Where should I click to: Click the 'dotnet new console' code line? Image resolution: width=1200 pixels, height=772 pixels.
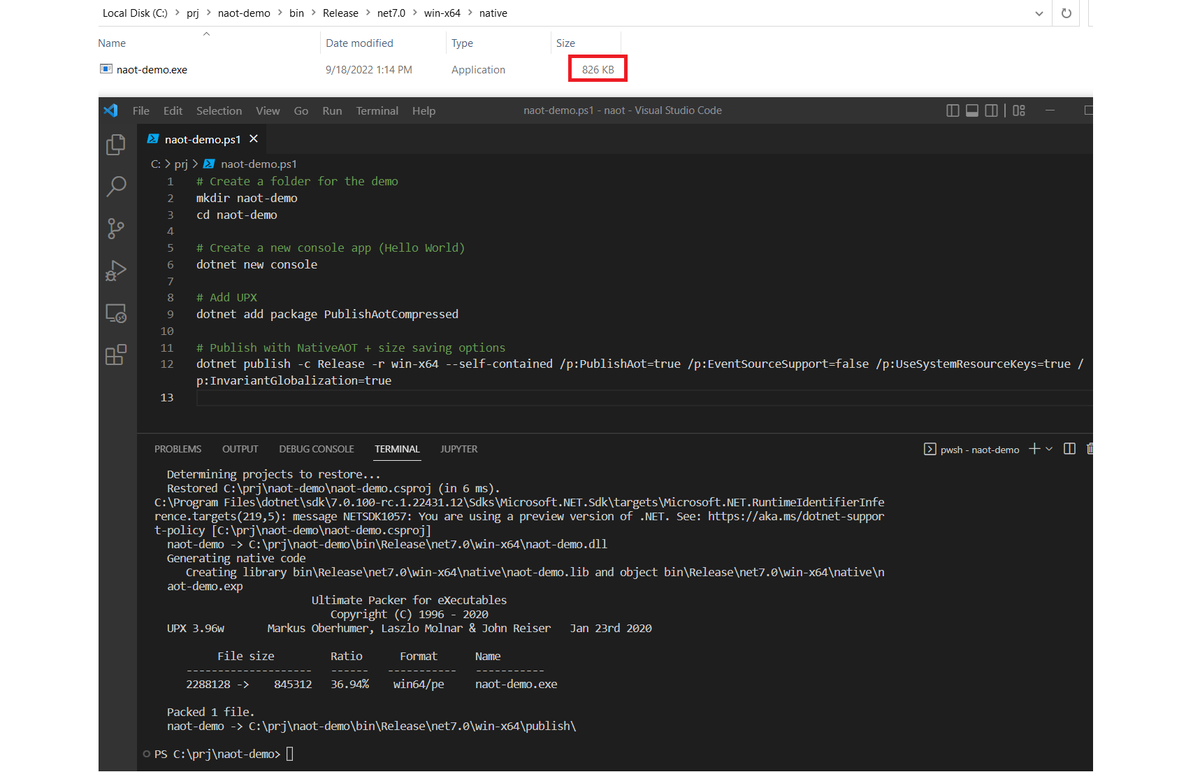tap(256, 264)
